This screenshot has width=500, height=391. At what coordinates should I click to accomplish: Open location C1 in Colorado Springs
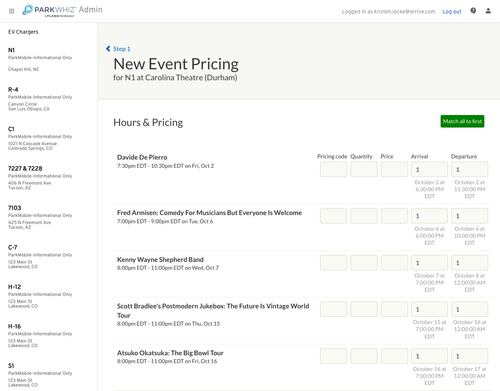40,138
